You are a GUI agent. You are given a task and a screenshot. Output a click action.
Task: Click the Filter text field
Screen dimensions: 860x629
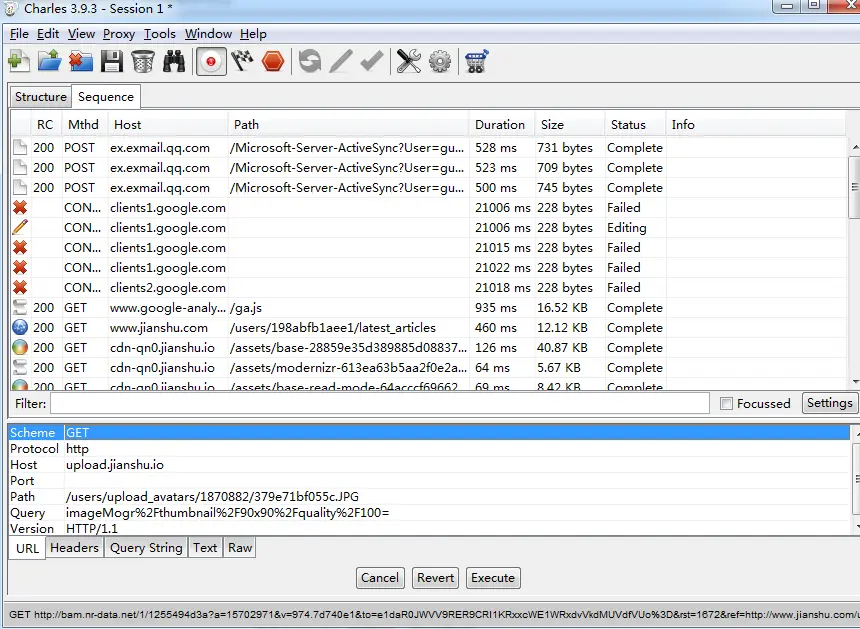pos(380,404)
